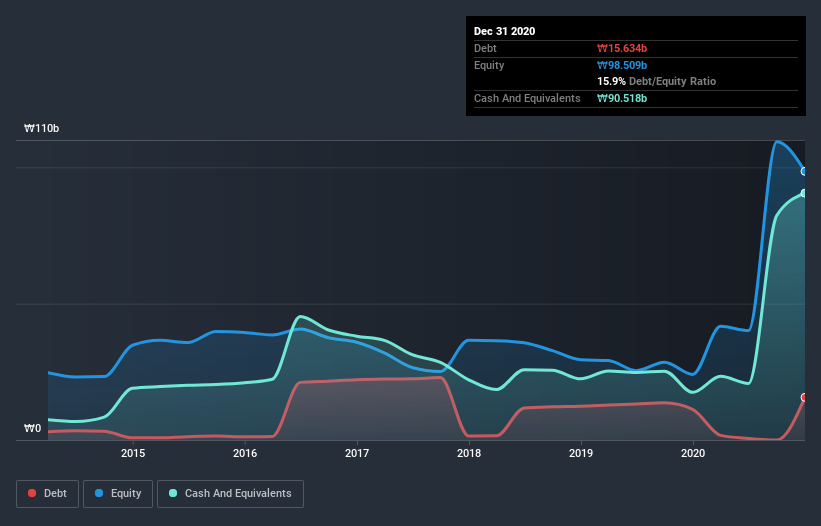This screenshot has height=526, width=821.
Task: Toggle the Cash And Equivalents legend button
Action: [230, 494]
